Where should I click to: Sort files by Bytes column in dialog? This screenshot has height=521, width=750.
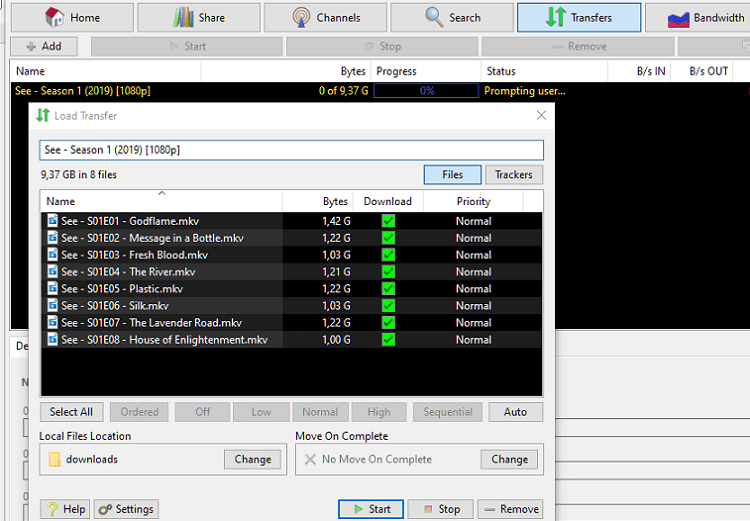pos(318,201)
